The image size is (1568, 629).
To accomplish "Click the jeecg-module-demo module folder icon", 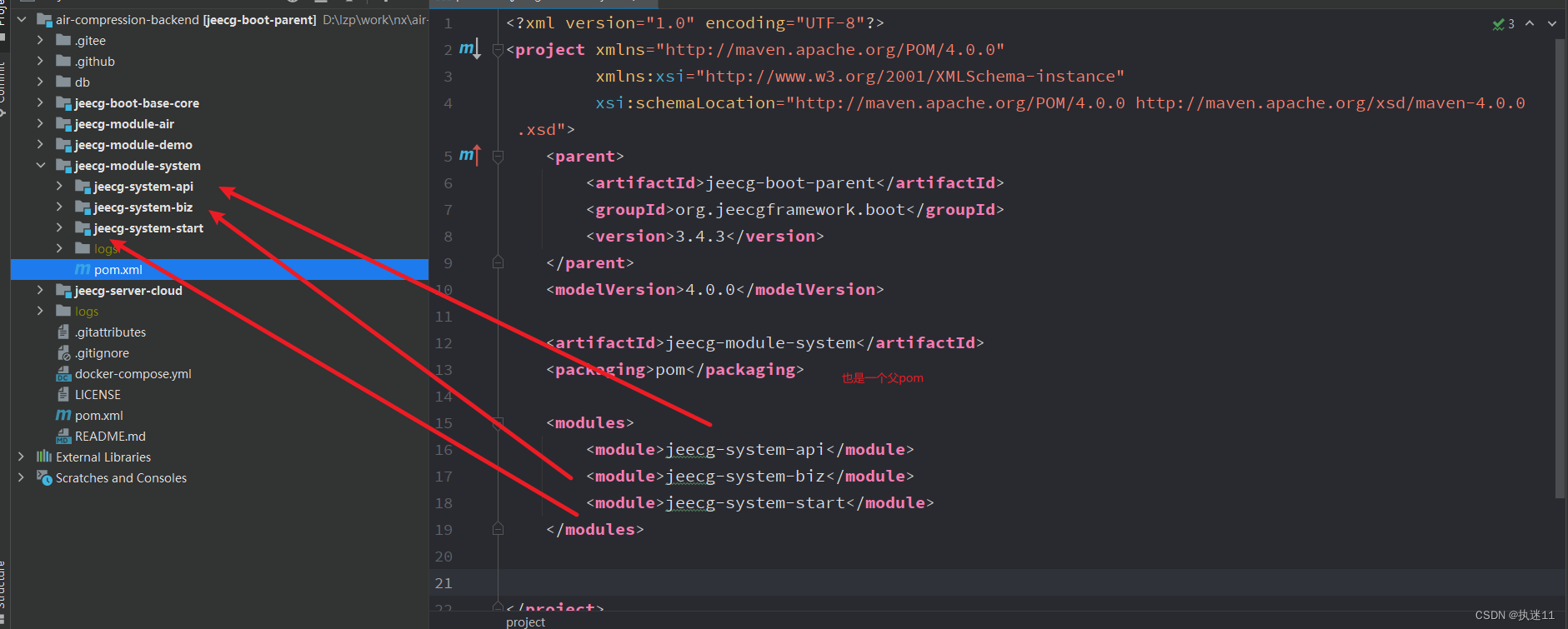I will pos(63,144).
